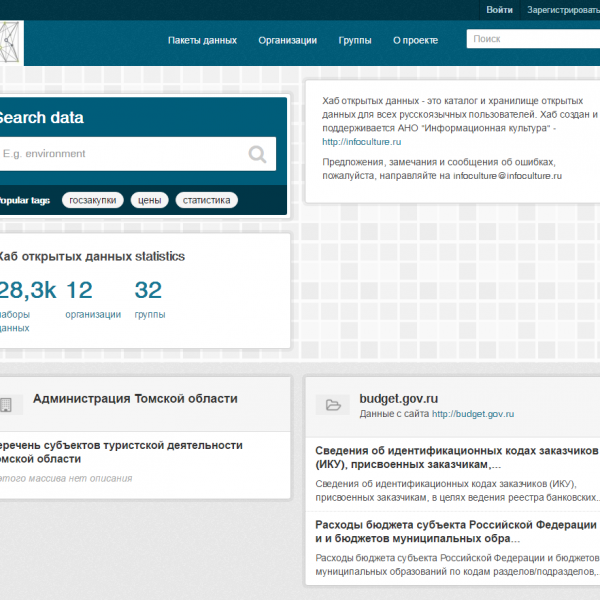Select the цены popular tag
Image resolution: width=600 pixels, height=600 pixels.
(149, 200)
